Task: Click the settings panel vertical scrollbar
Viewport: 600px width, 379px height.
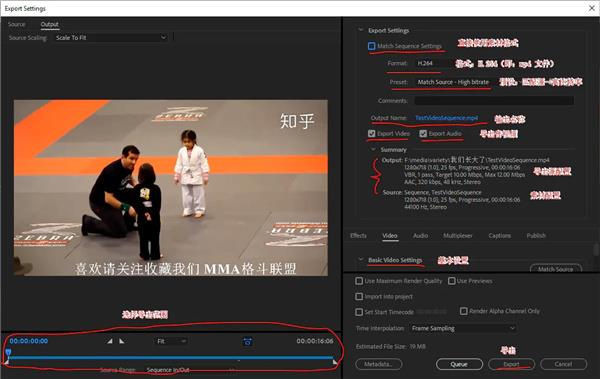Action: tap(596, 250)
